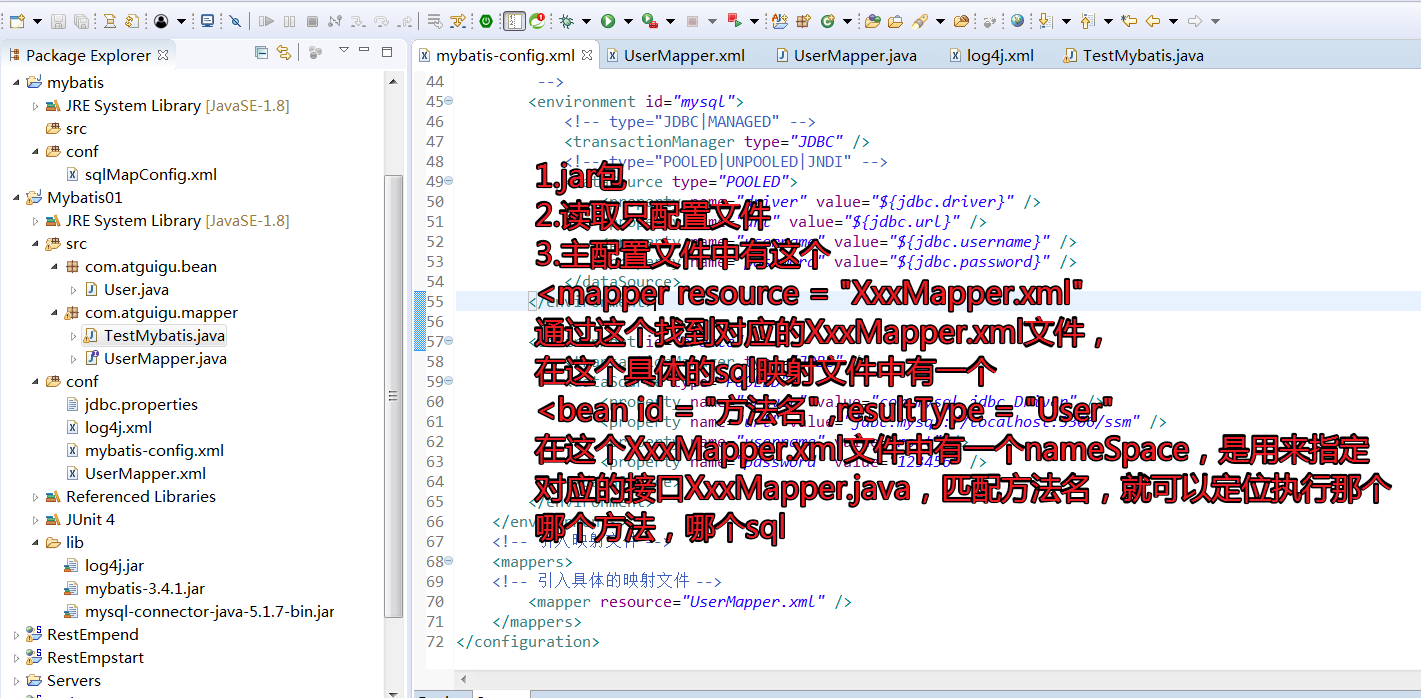Screen dimensions: 1421x698
Task: Click the green power toolbar icon
Action: (486, 21)
